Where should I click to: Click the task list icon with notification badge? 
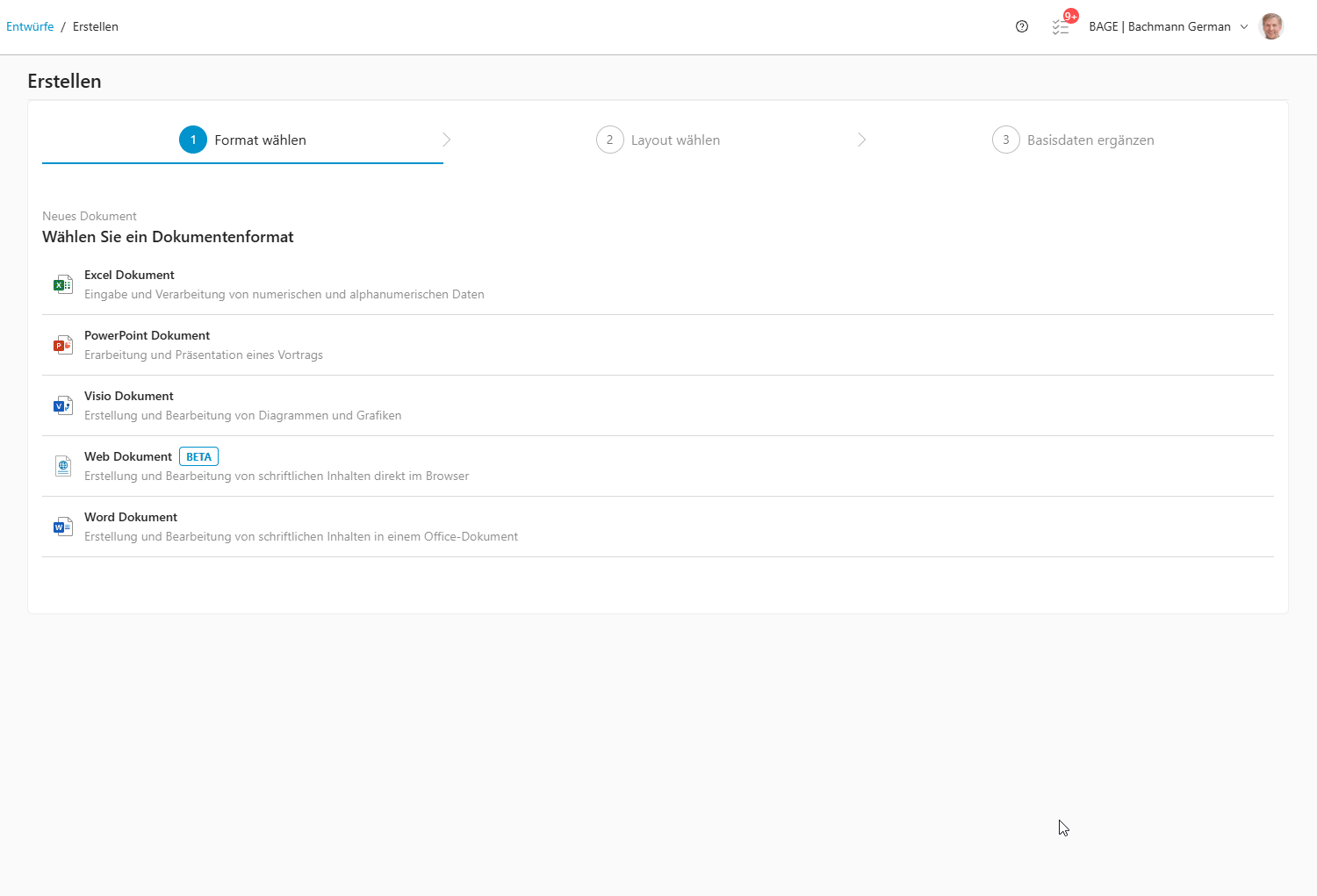tap(1061, 26)
